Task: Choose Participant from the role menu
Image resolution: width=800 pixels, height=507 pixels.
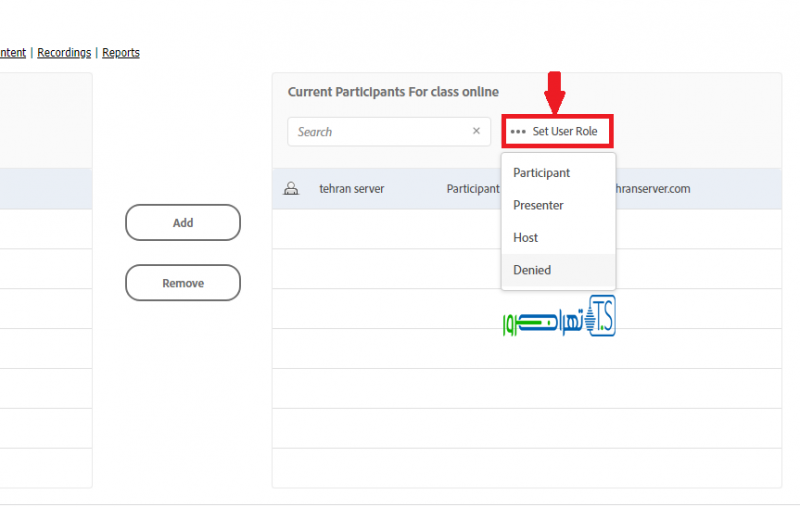Action: click(542, 173)
